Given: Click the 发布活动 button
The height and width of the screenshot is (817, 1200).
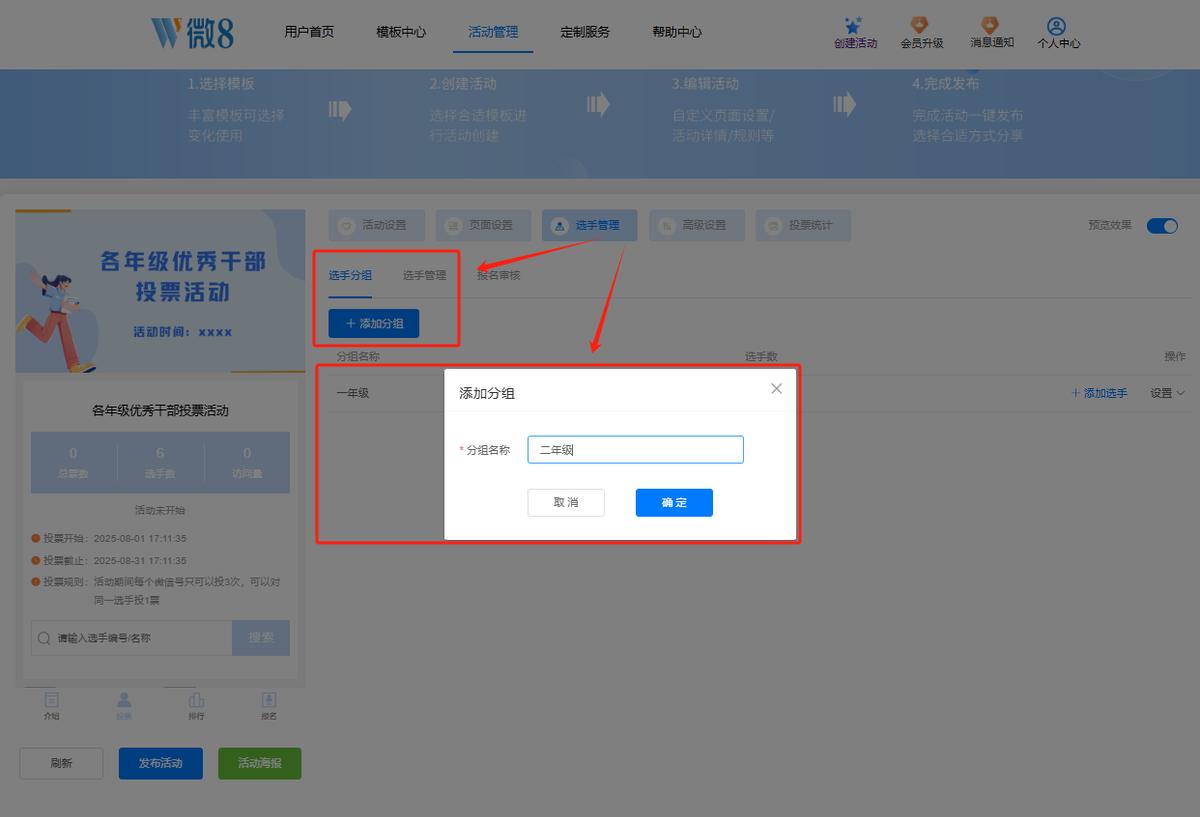Looking at the screenshot, I should pos(160,763).
